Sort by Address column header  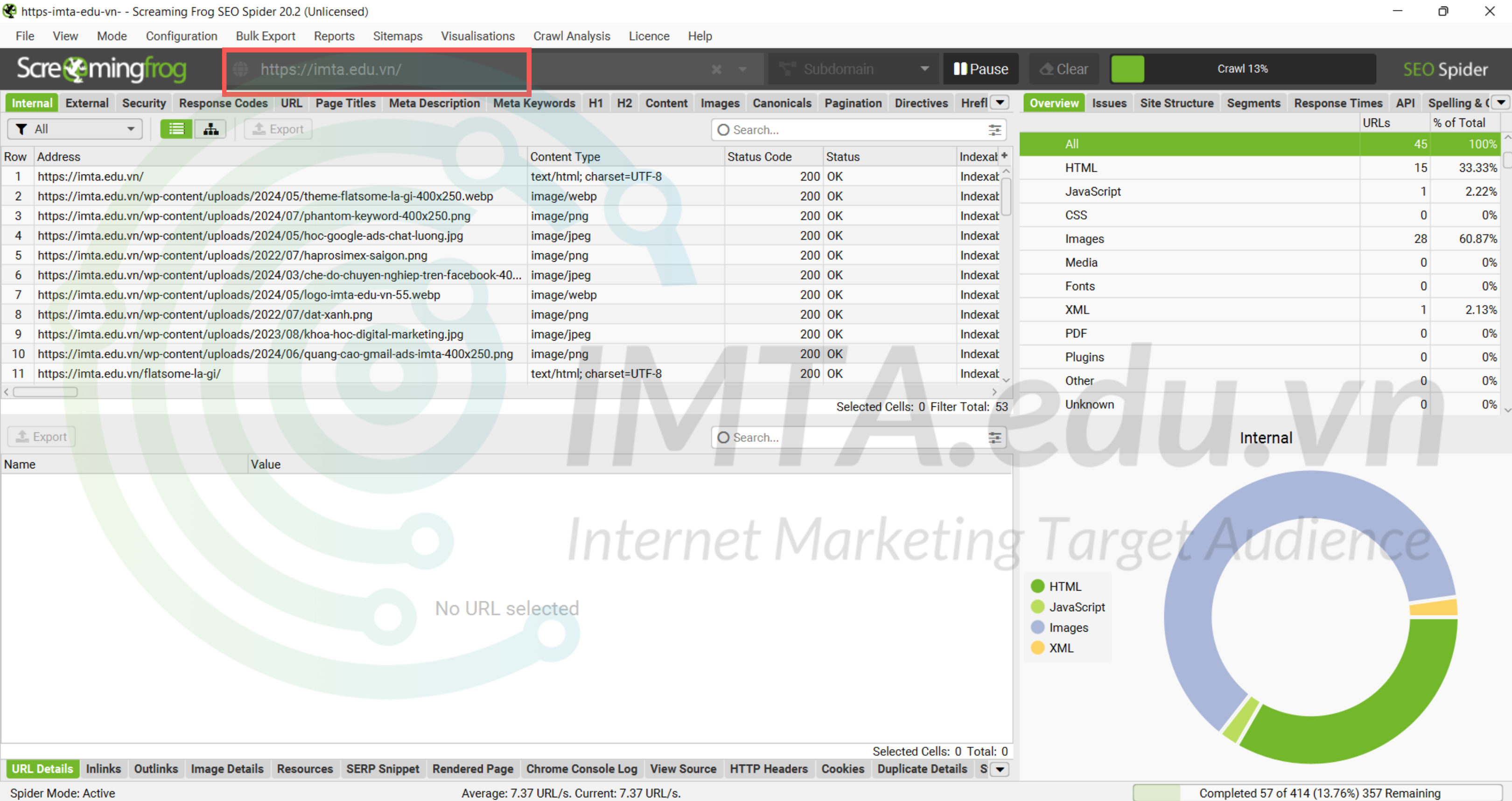tap(280, 157)
